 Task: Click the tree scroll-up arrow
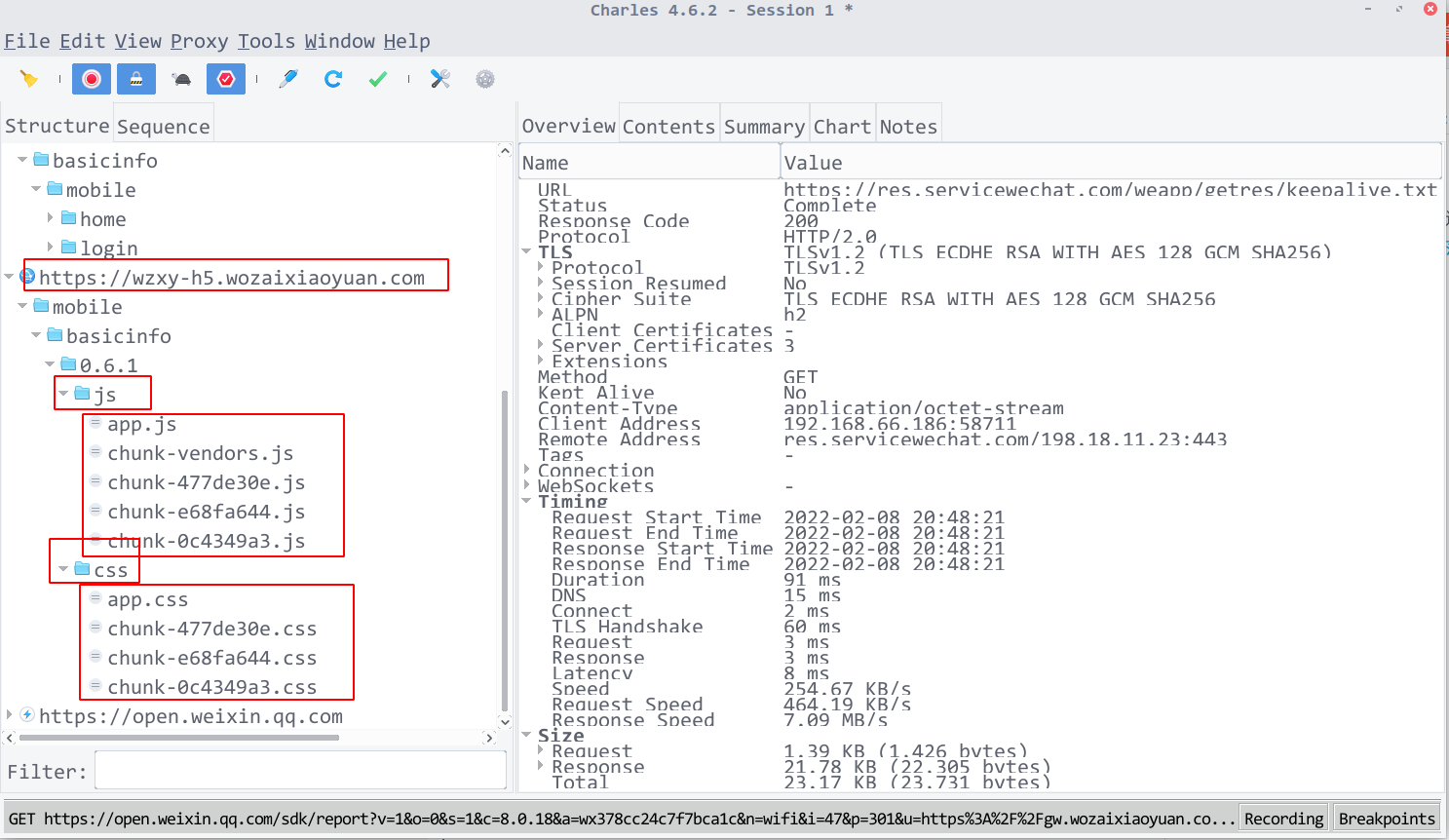[504, 150]
